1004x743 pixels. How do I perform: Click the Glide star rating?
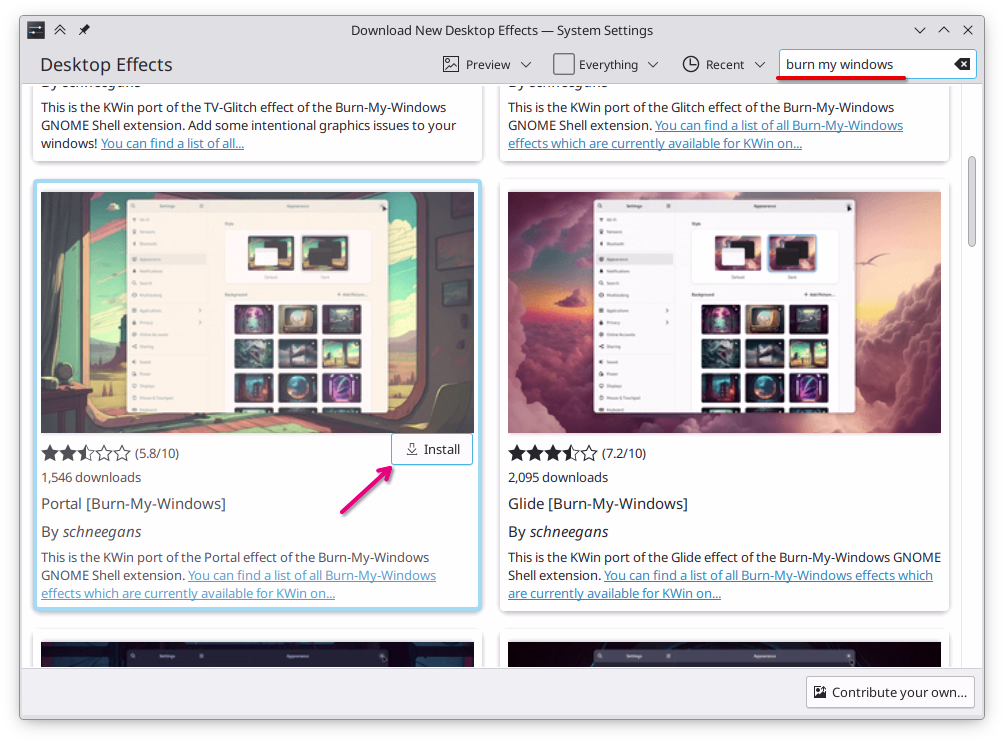[x=553, y=454]
